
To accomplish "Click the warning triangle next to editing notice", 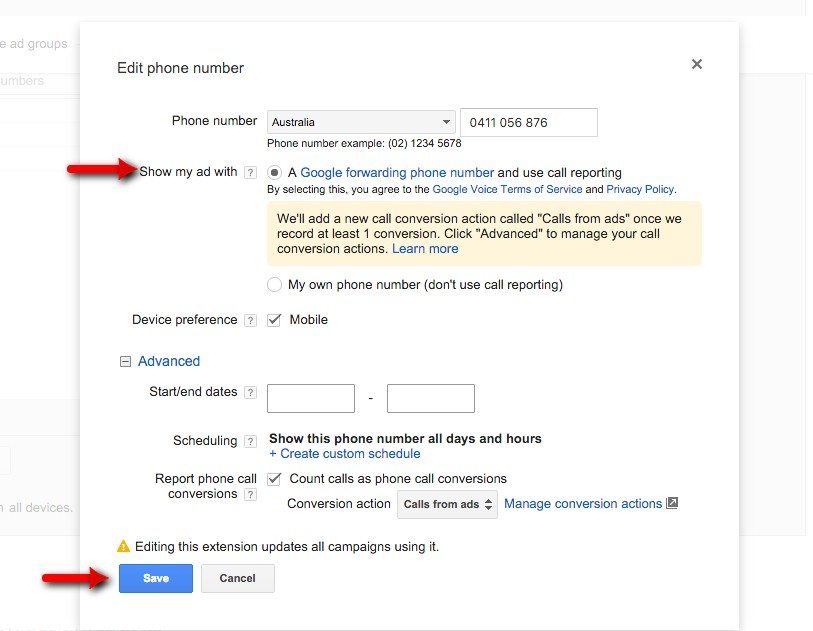I will click(122, 546).
